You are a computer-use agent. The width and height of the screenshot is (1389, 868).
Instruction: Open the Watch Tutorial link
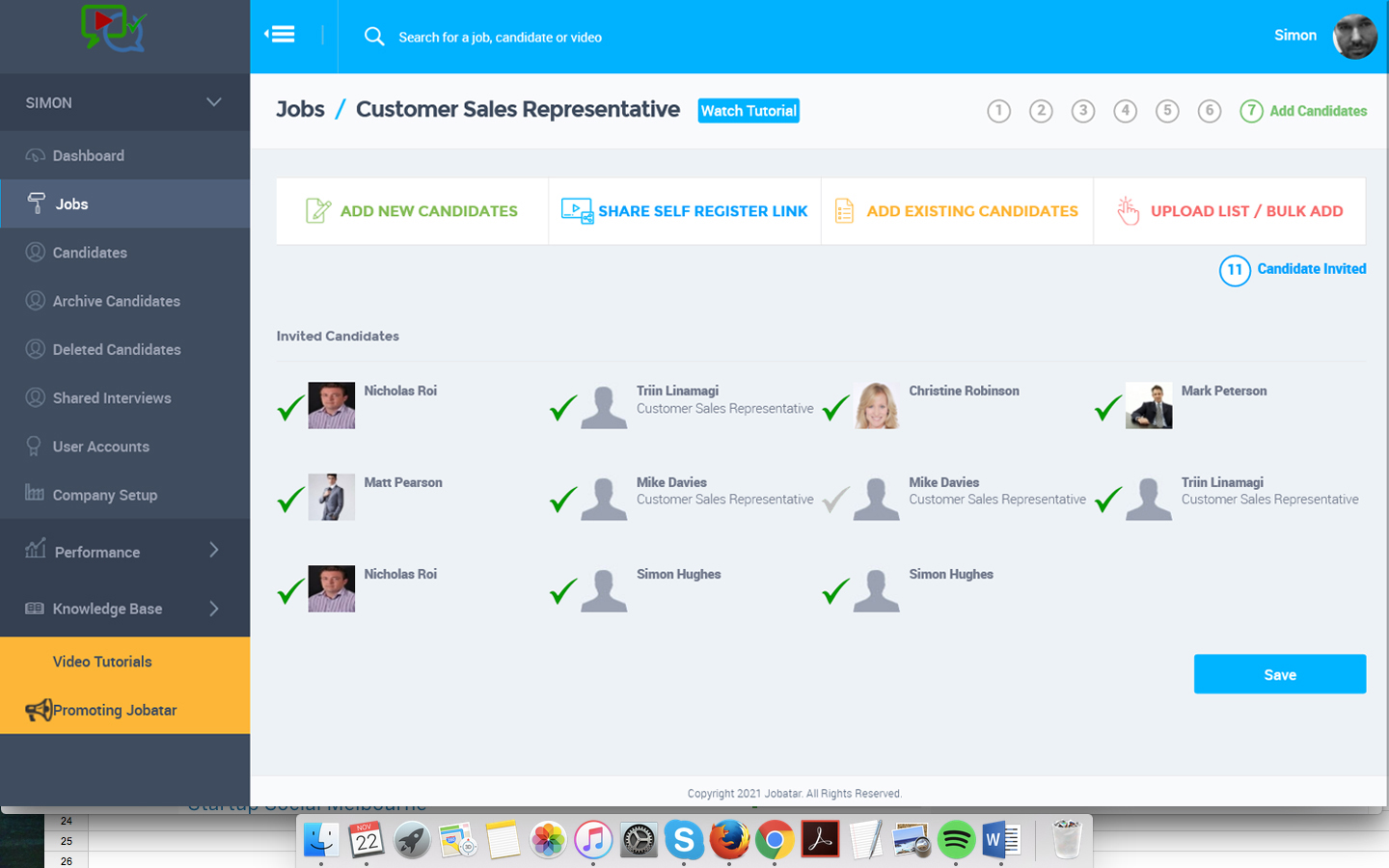point(748,110)
